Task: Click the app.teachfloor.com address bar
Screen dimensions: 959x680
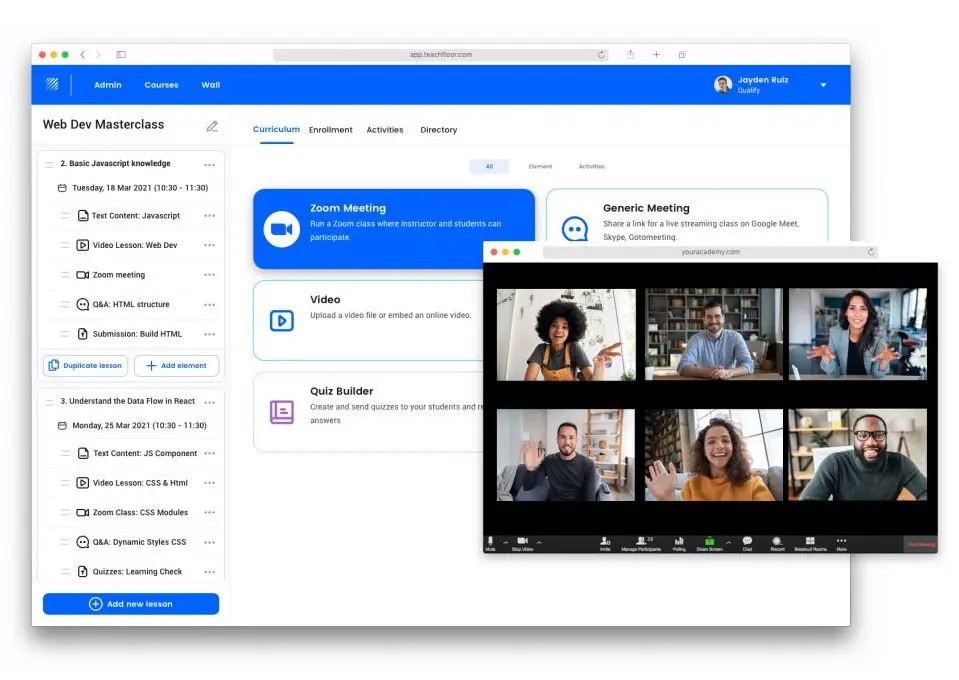Action: tap(441, 54)
